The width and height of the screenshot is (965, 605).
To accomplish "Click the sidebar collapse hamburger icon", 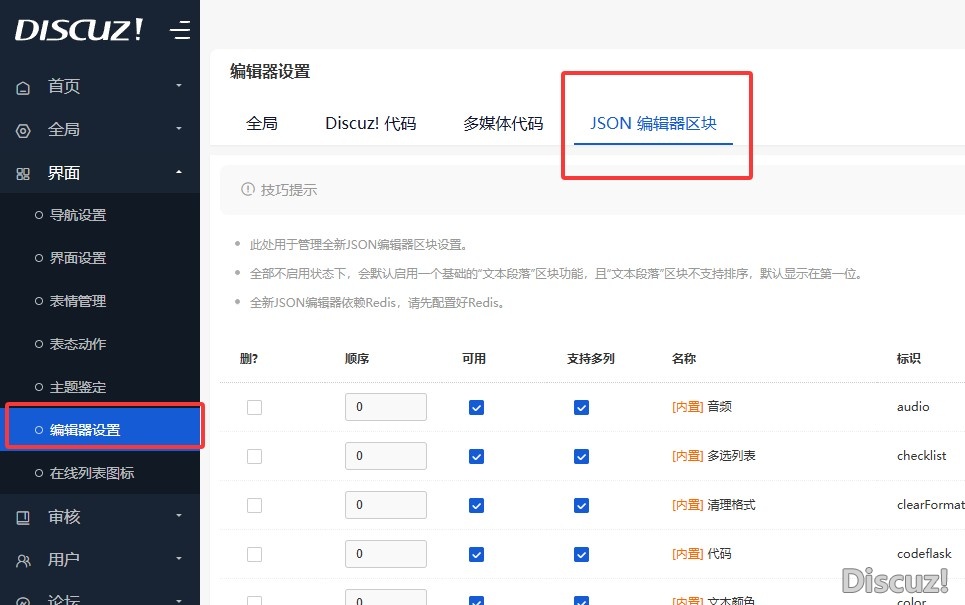I will [180, 30].
